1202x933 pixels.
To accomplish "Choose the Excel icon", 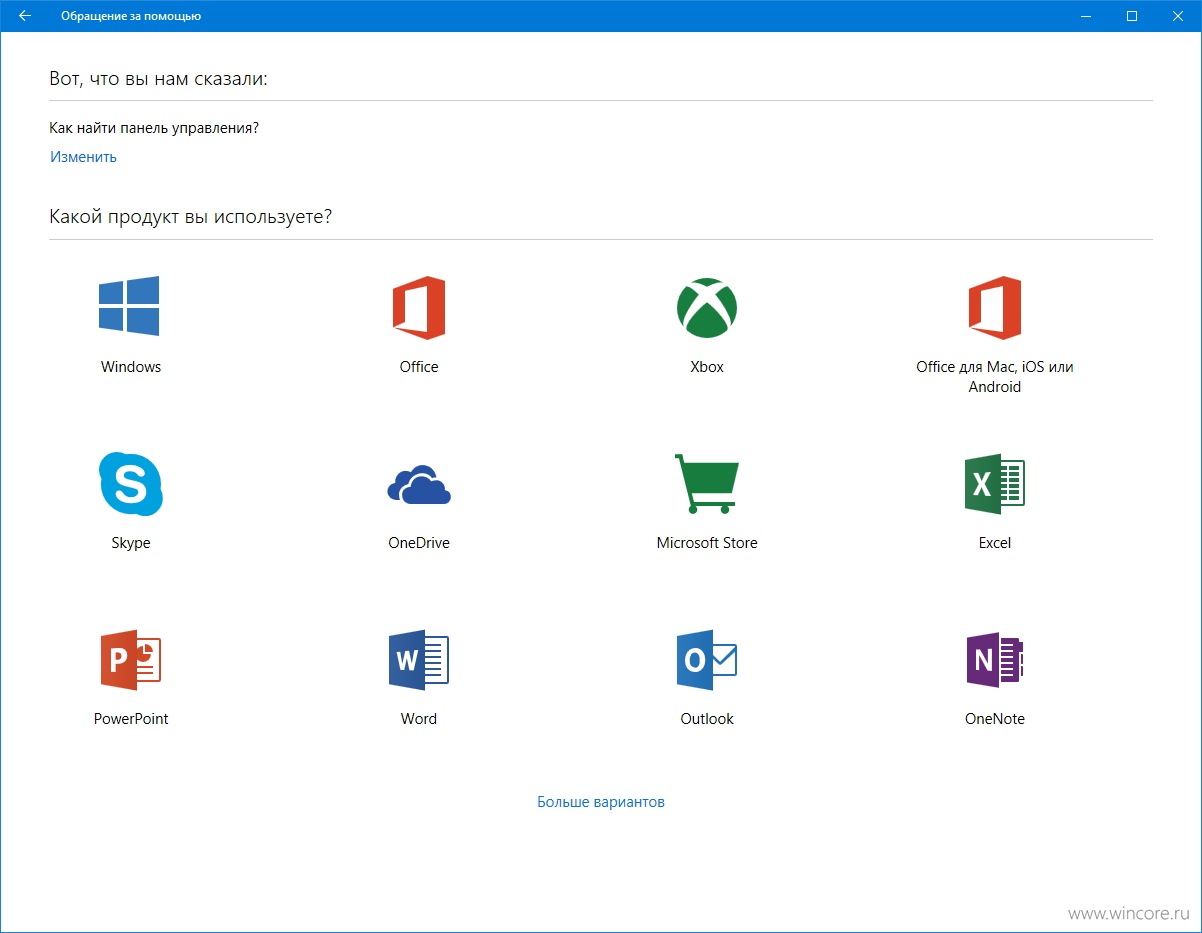I will [x=995, y=484].
